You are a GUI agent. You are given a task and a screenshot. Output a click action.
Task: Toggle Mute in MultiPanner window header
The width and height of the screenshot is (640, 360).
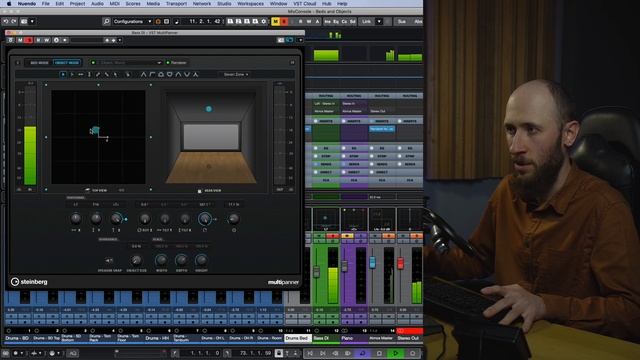pyautogui.click(x=20, y=40)
